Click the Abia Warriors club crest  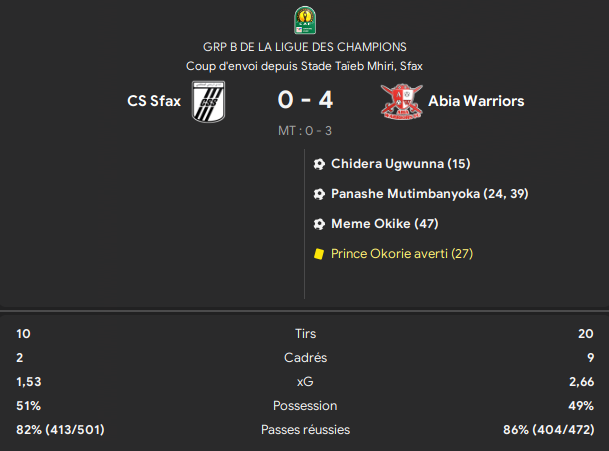[402, 101]
